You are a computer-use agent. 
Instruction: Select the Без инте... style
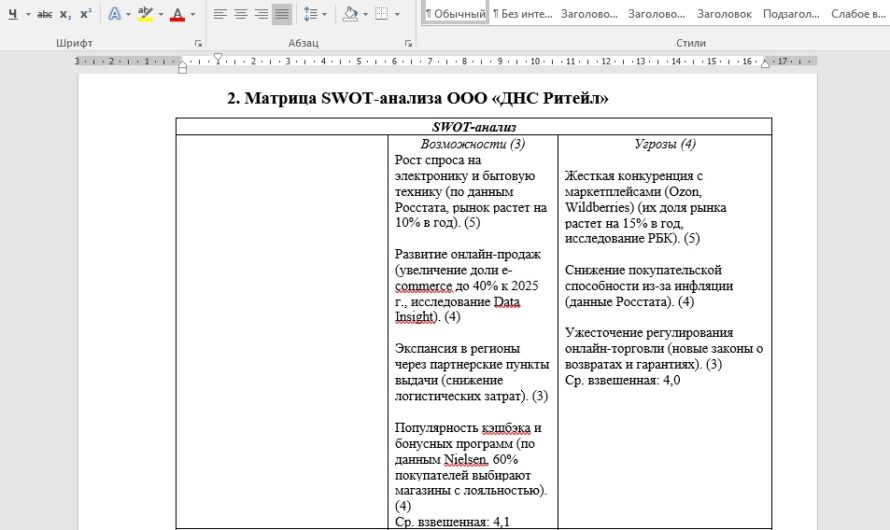click(x=522, y=14)
